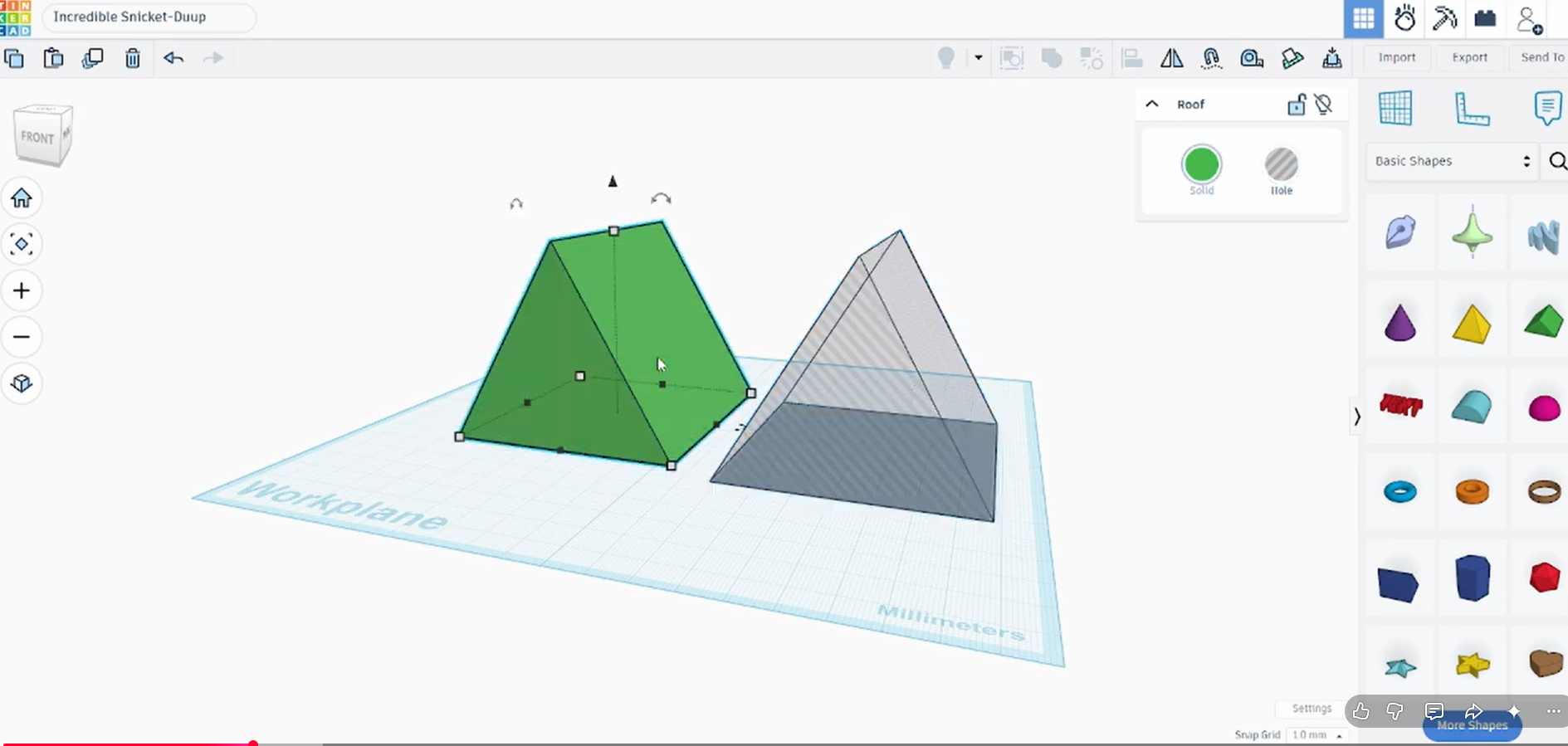The height and width of the screenshot is (746, 1568).
Task: Zoom in with the plus icon
Action: [22, 290]
